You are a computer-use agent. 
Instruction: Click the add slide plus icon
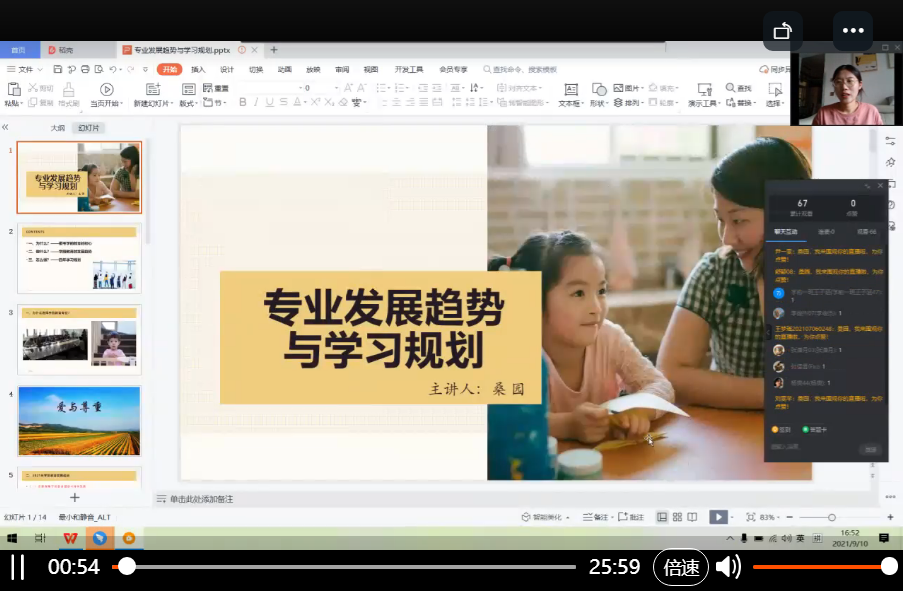pos(74,497)
